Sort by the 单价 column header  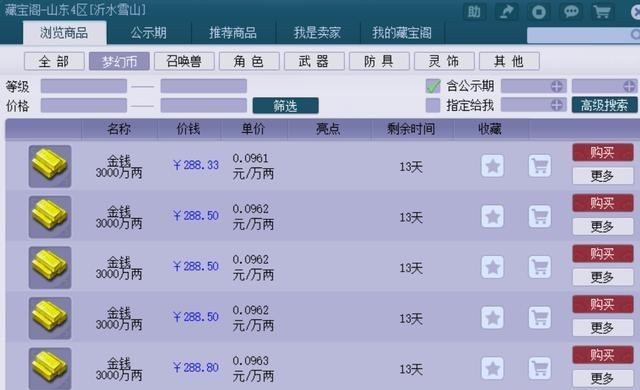pos(253,129)
